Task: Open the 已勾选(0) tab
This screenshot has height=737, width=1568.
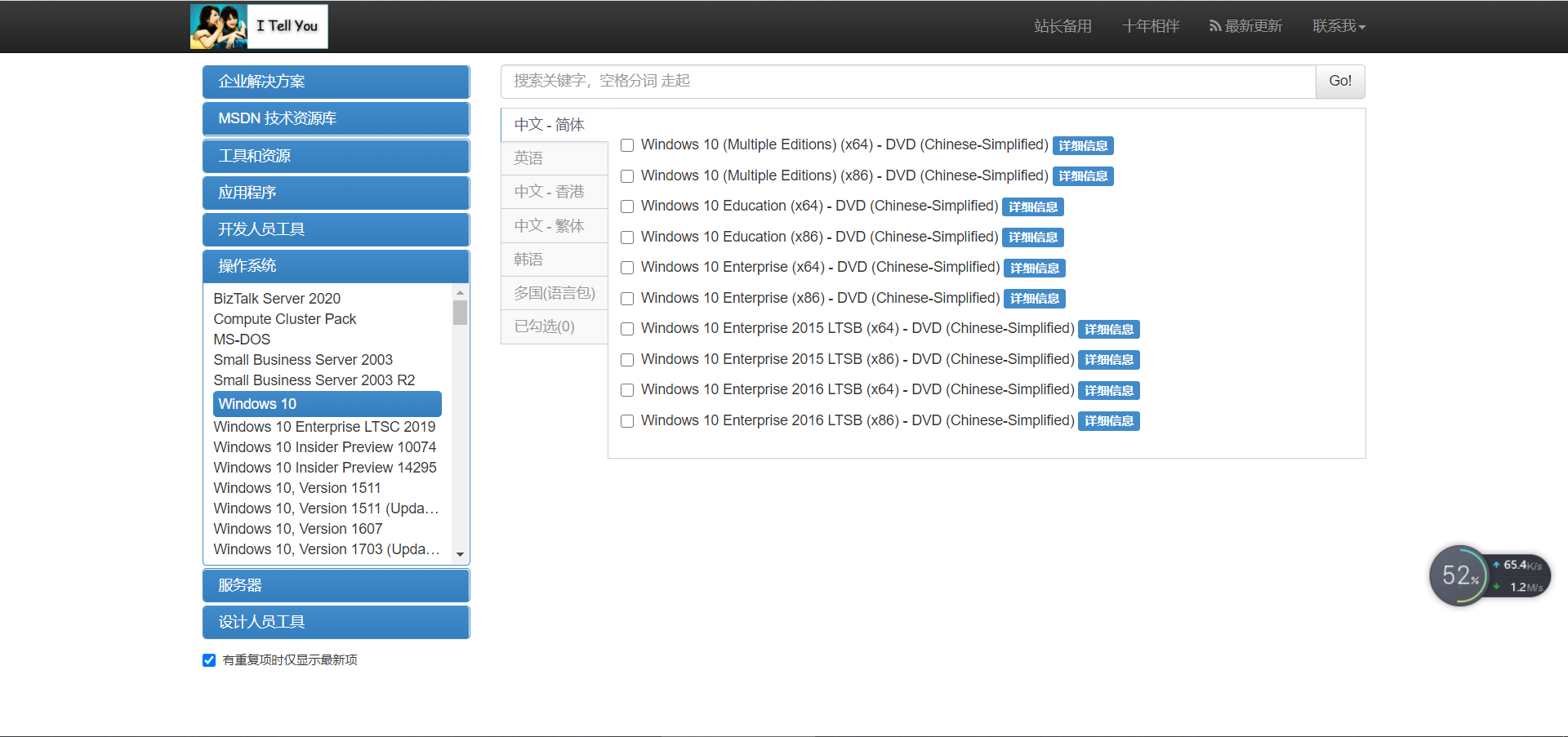Action: [555, 326]
